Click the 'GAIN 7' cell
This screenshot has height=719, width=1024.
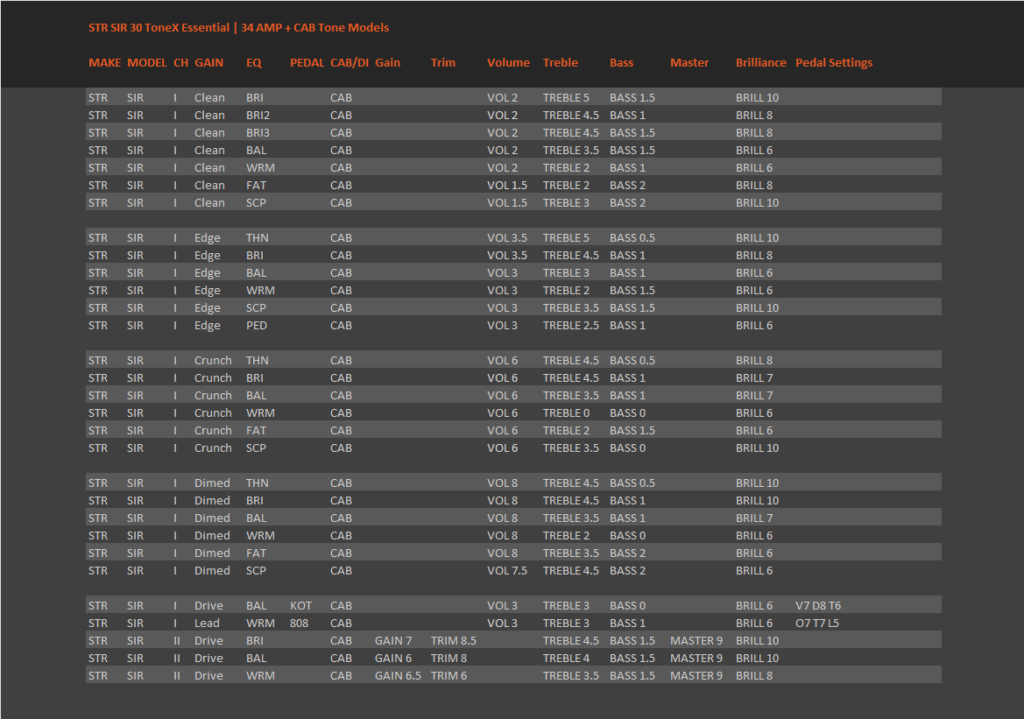click(x=393, y=641)
